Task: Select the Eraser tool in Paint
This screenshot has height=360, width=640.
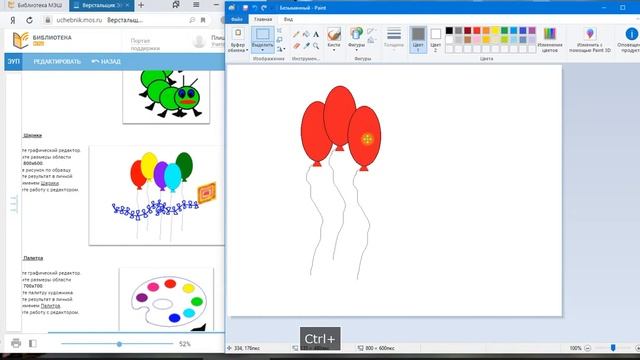Action: (x=296, y=46)
